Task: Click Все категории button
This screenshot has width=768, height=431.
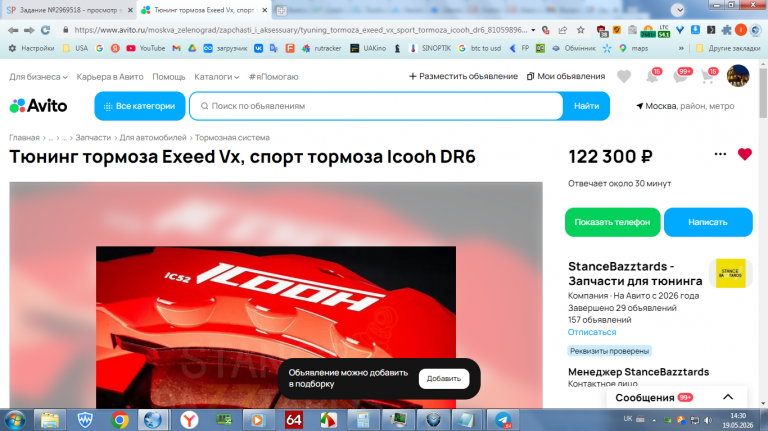Action: click(140, 106)
